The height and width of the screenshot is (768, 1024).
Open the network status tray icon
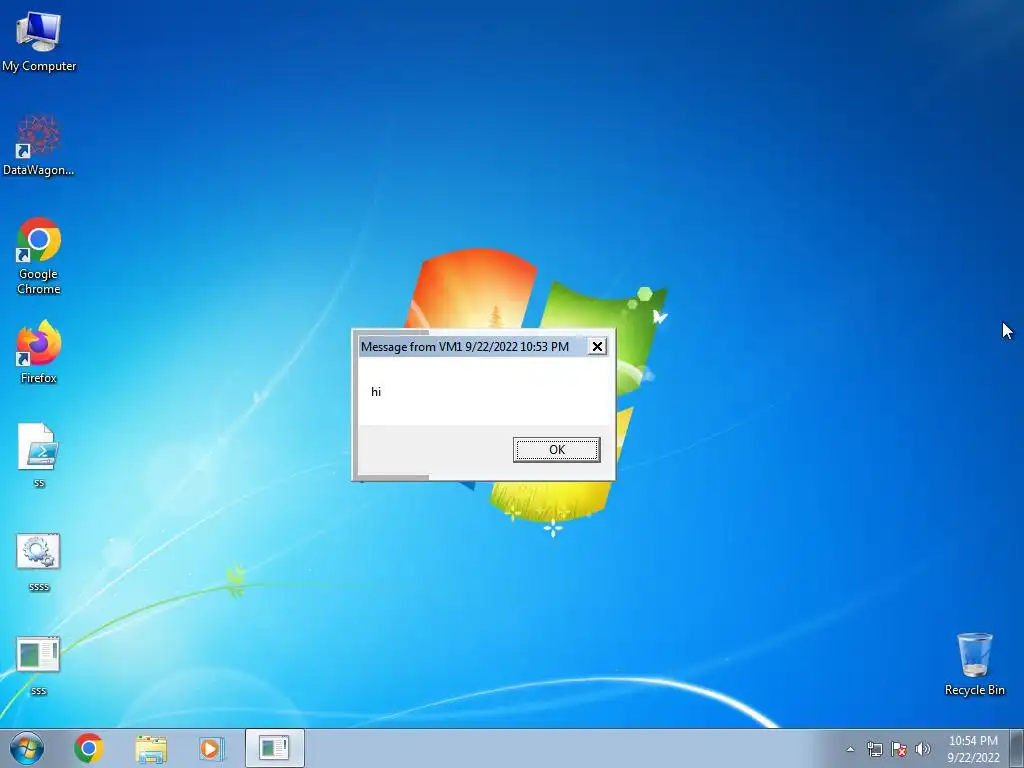click(874, 749)
